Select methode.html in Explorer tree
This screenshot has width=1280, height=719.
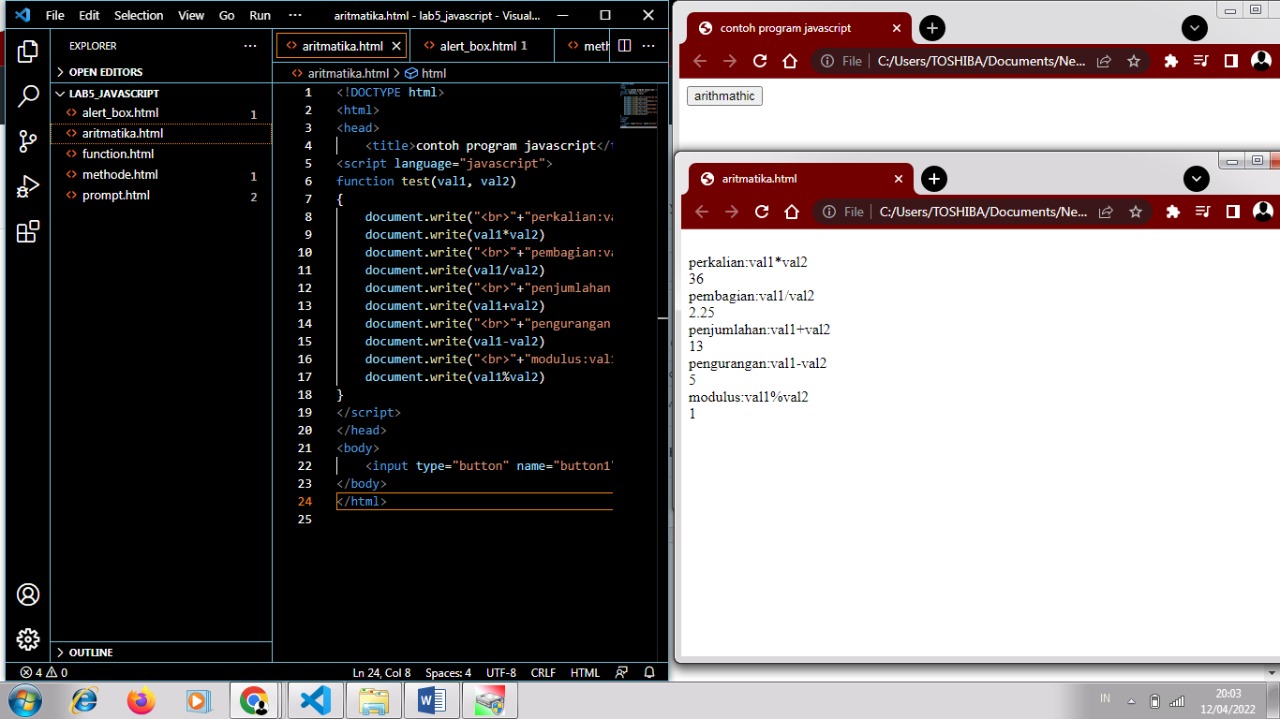161,174
